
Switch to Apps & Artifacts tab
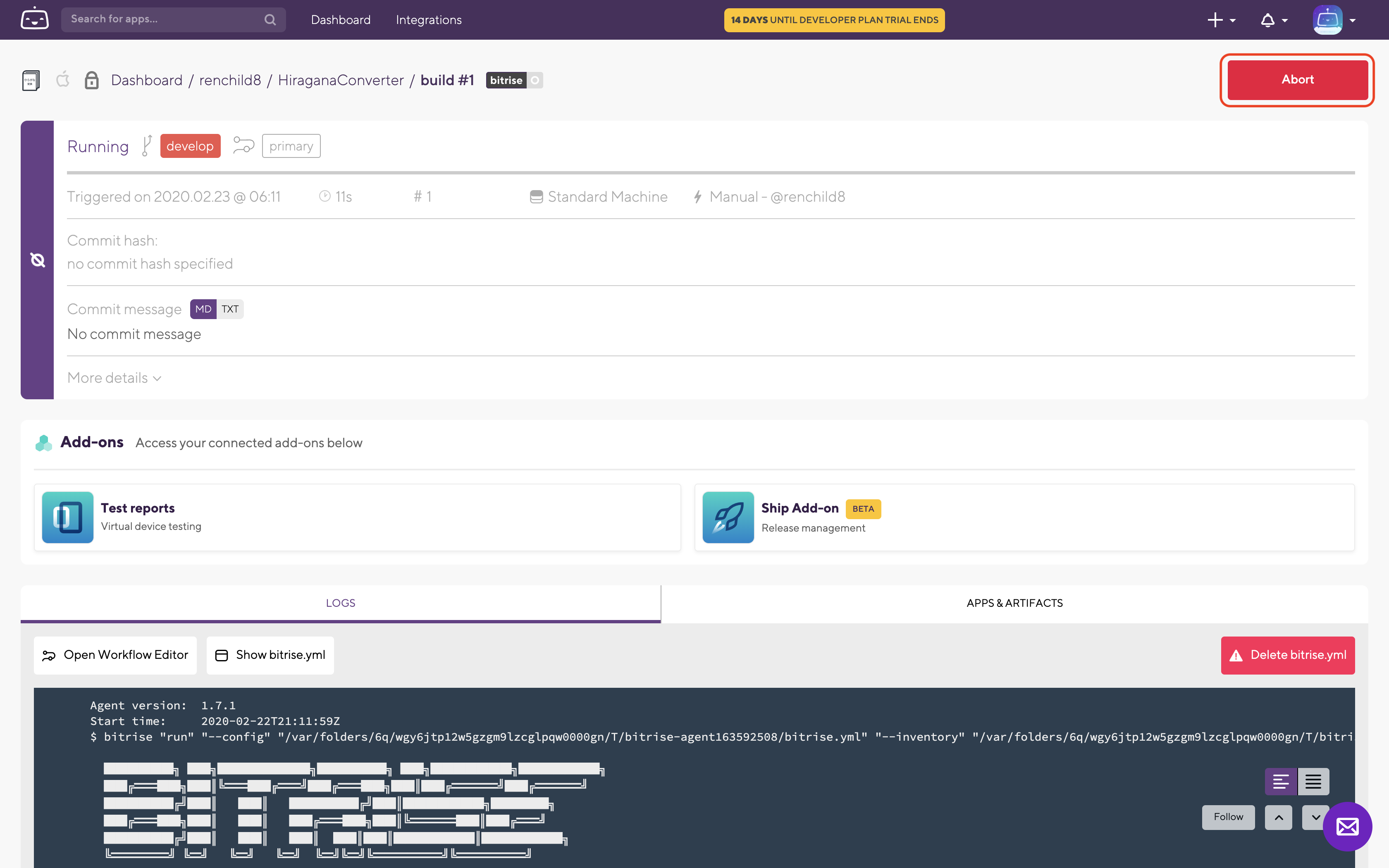pos(1014,603)
